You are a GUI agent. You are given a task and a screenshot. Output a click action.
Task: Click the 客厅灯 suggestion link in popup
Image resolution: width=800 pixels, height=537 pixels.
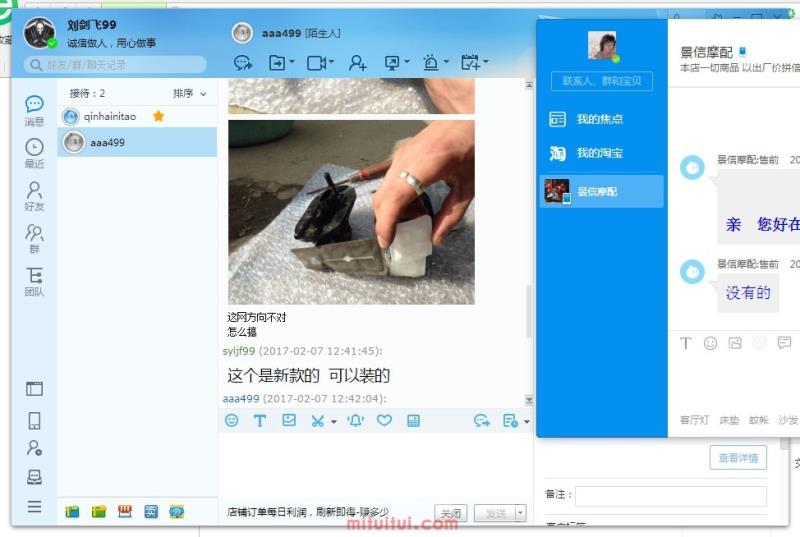(x=694, y=420)
